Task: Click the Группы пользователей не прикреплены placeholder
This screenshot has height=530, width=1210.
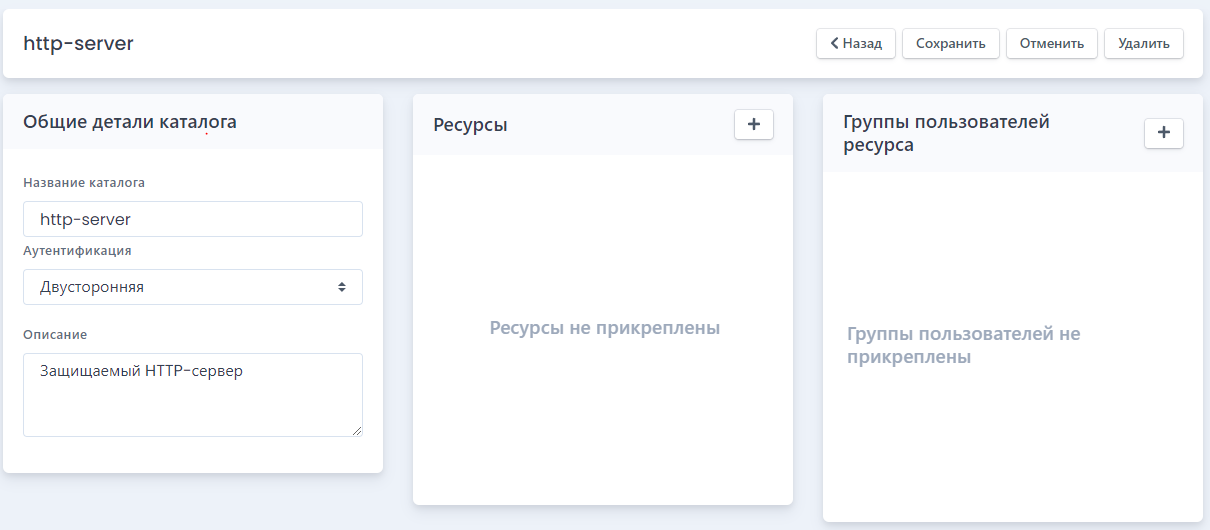Action: [x=964, y=345]
